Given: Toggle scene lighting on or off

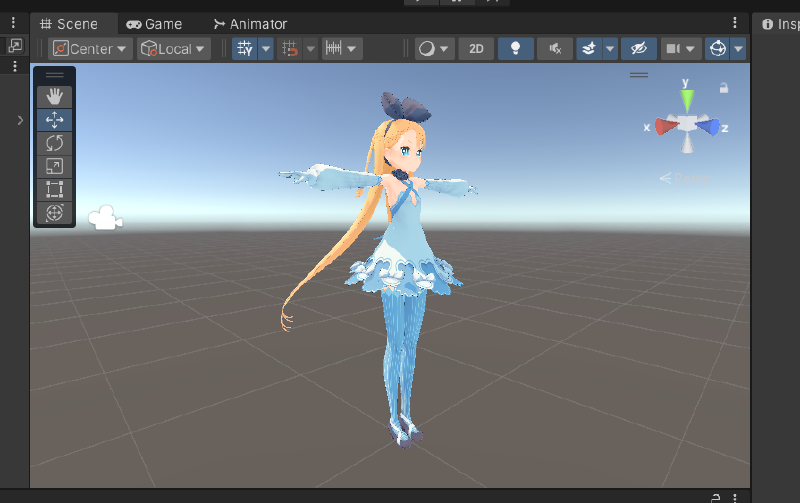Looking at the screenshot, I should point(515,48).
